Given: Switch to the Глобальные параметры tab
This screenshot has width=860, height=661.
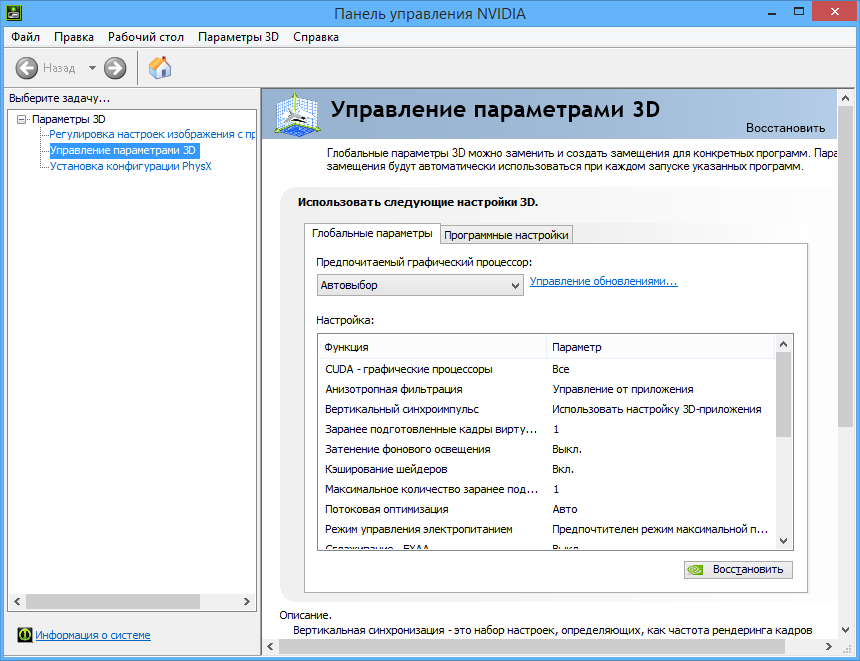Looking at the screenshot, I should pyautogui.click(x=372, y=233).
